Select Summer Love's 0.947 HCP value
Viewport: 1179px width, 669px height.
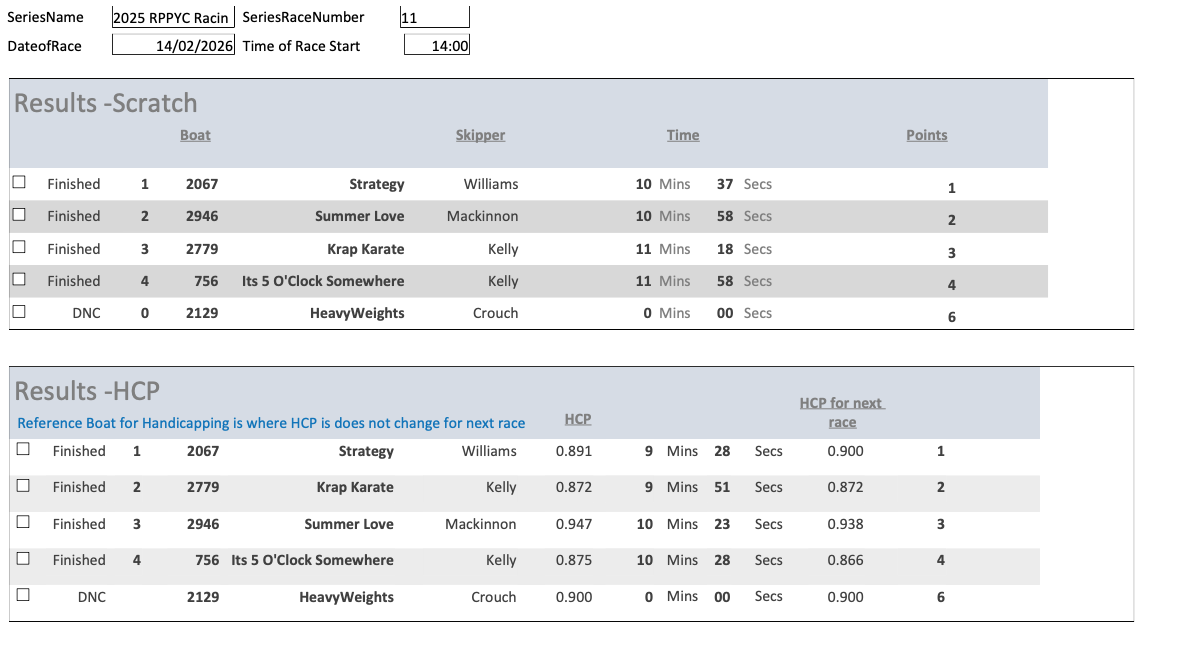click(x=574, y=524)
